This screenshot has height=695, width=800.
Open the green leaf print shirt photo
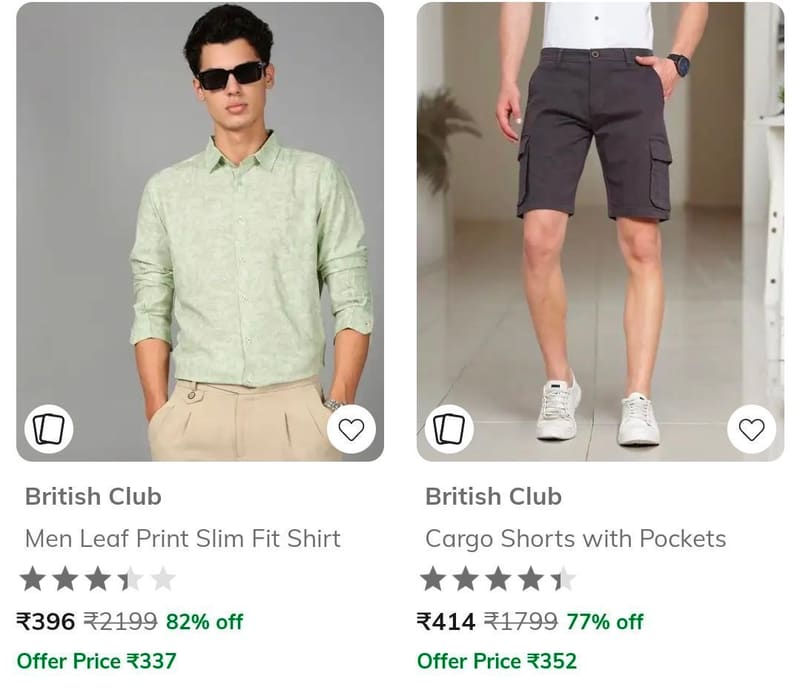point(200,232)
